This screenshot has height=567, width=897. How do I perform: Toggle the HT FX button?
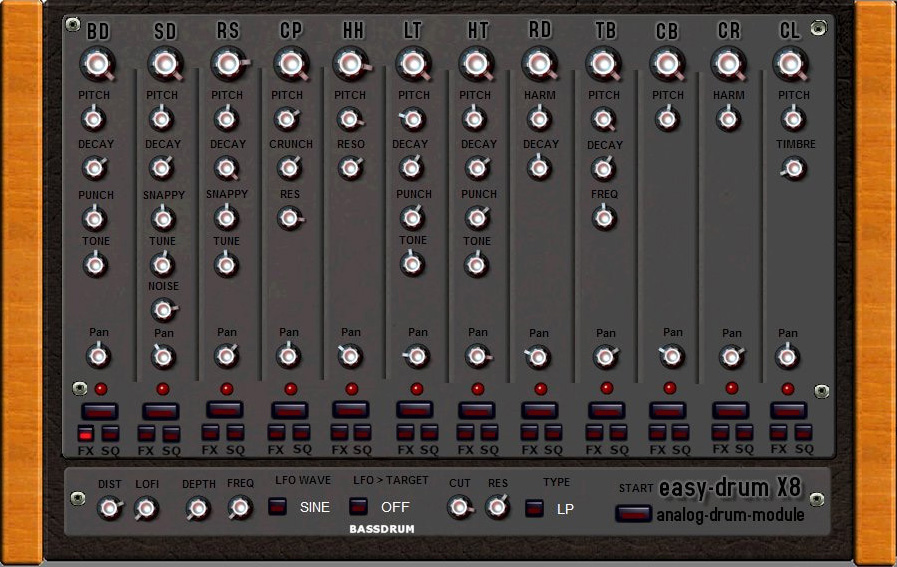pyautogui.click(x=465, y=433)
